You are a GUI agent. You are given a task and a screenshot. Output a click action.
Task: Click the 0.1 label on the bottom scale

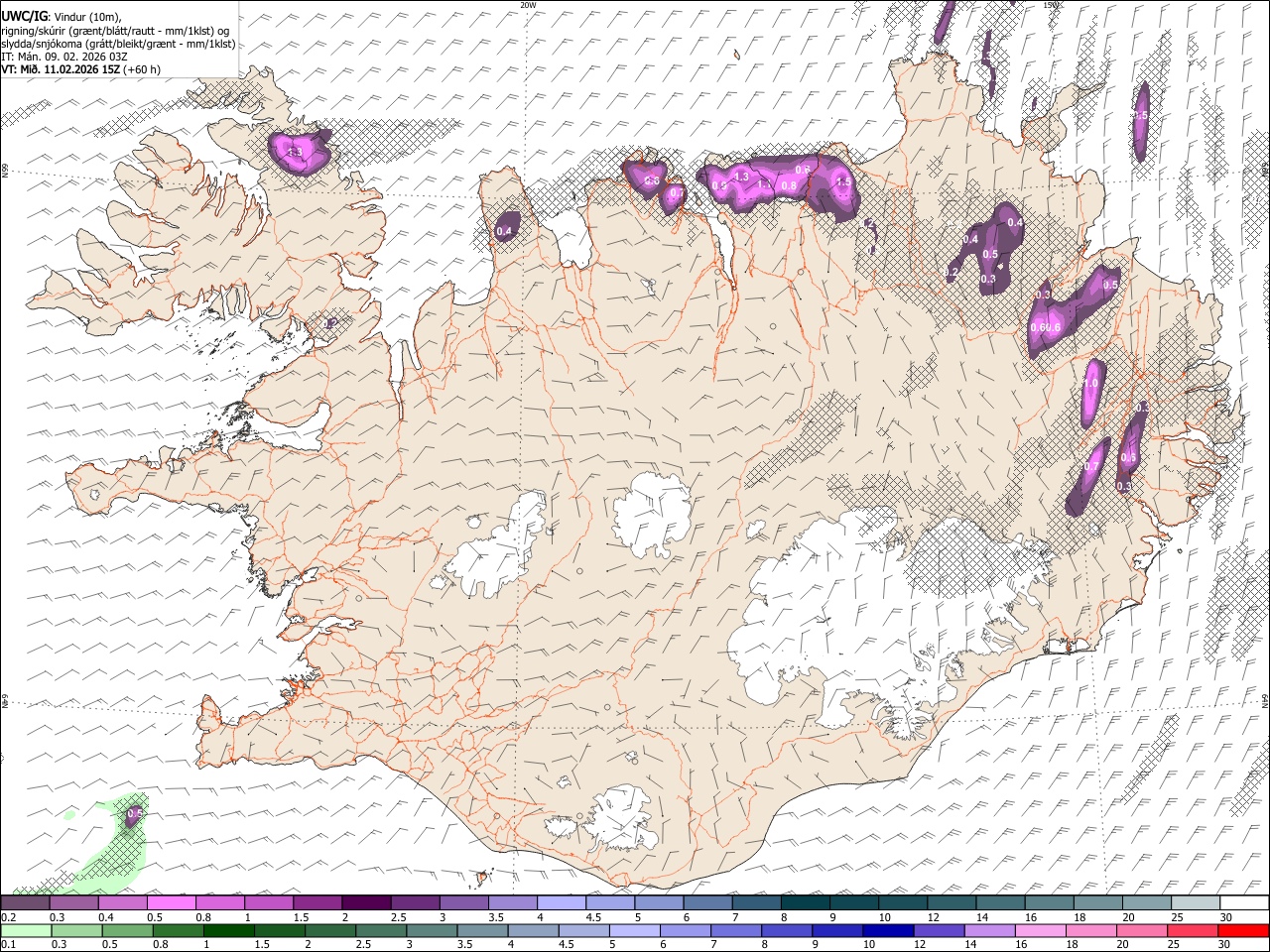(x=7, y=944)
